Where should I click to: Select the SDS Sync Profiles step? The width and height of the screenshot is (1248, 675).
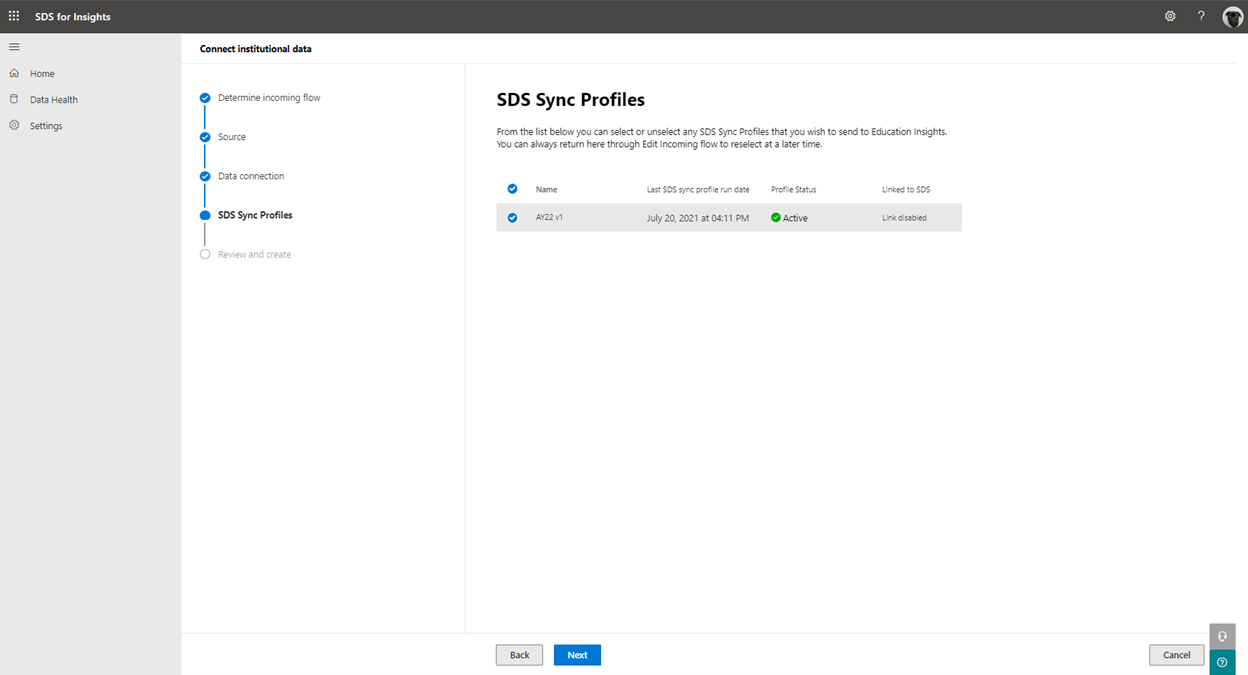[x=255, y=215]
